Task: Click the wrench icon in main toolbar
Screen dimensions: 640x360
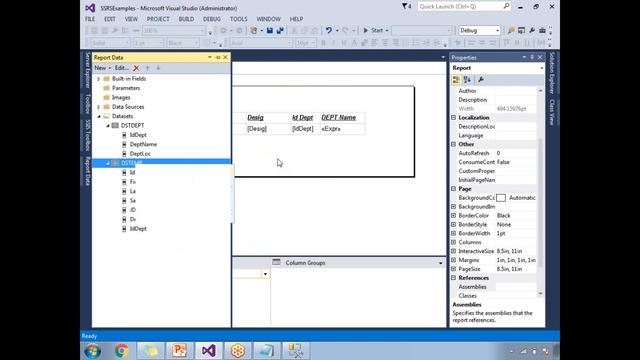Action: pos(532,31)
